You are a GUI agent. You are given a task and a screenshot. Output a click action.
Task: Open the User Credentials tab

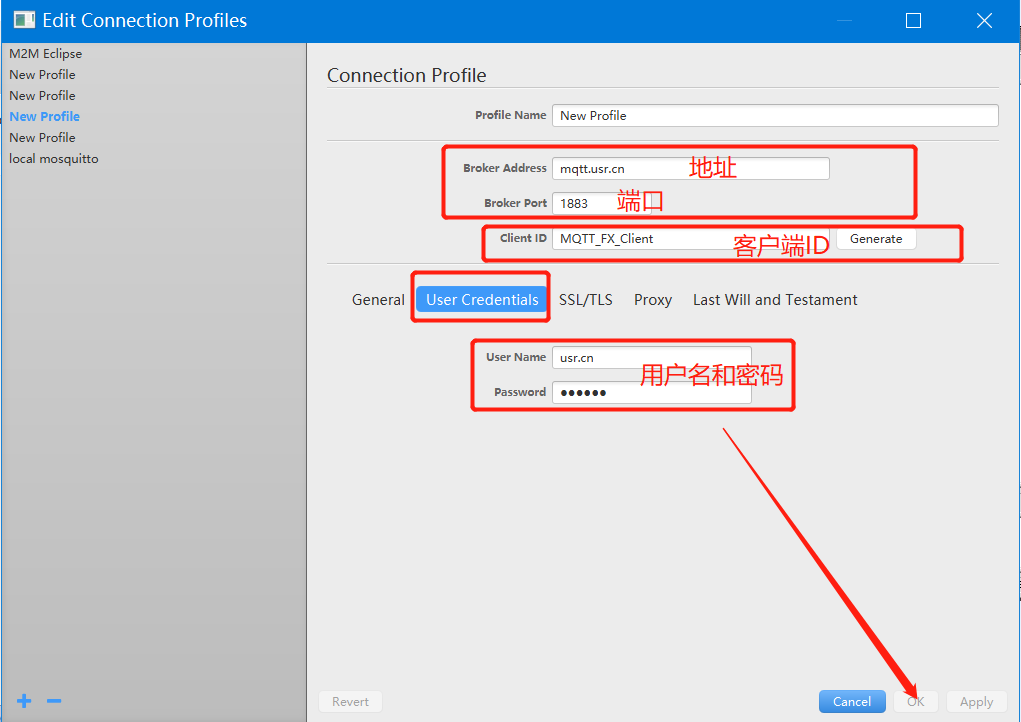(x=482, y=300)
